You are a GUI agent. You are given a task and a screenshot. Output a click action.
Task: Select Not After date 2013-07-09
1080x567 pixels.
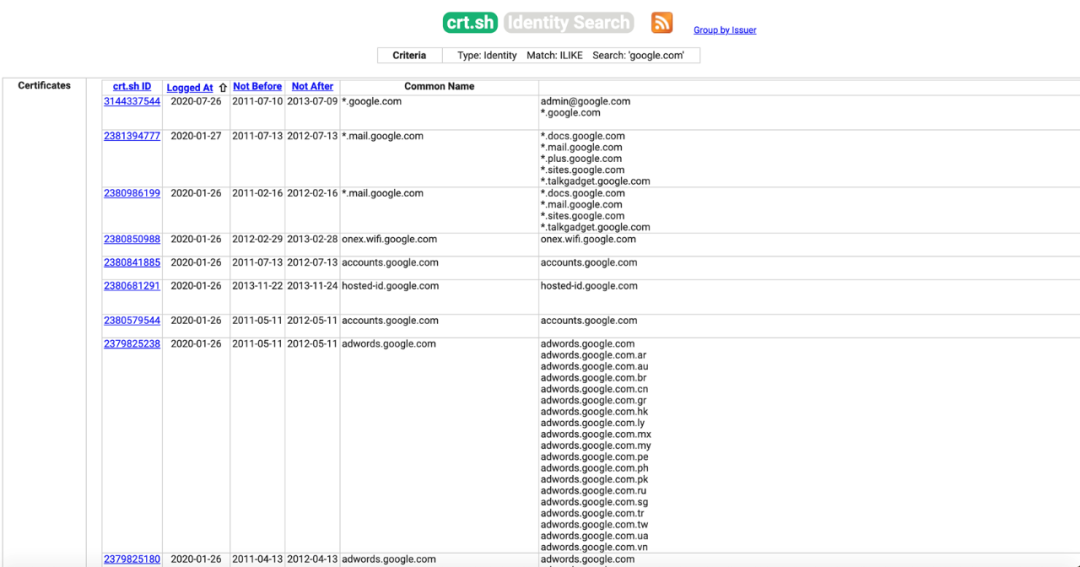pyautogui.click(x=312, y=101)
